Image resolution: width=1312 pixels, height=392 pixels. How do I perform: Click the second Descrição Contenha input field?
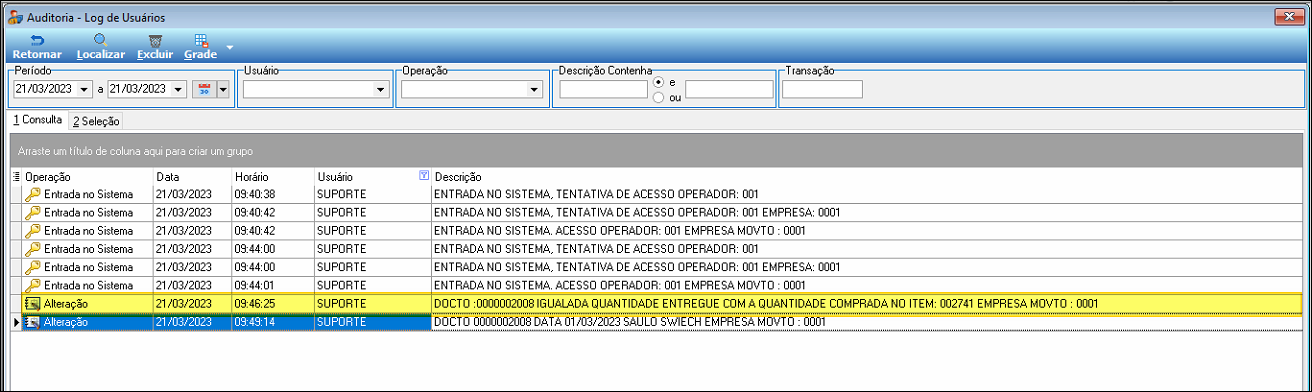[729, 89]
